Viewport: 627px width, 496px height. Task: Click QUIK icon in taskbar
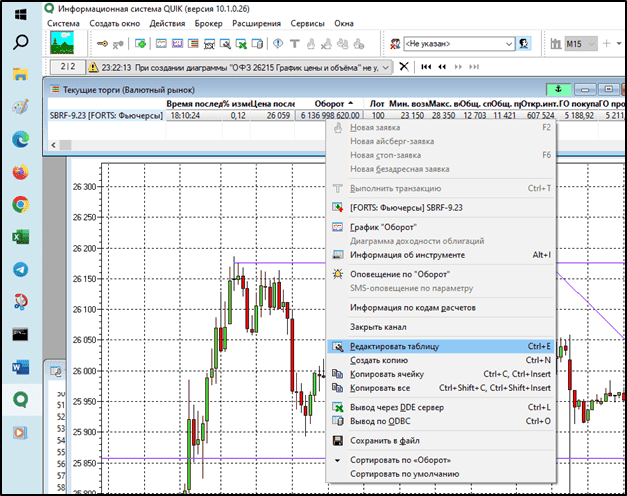click(20, 399)
